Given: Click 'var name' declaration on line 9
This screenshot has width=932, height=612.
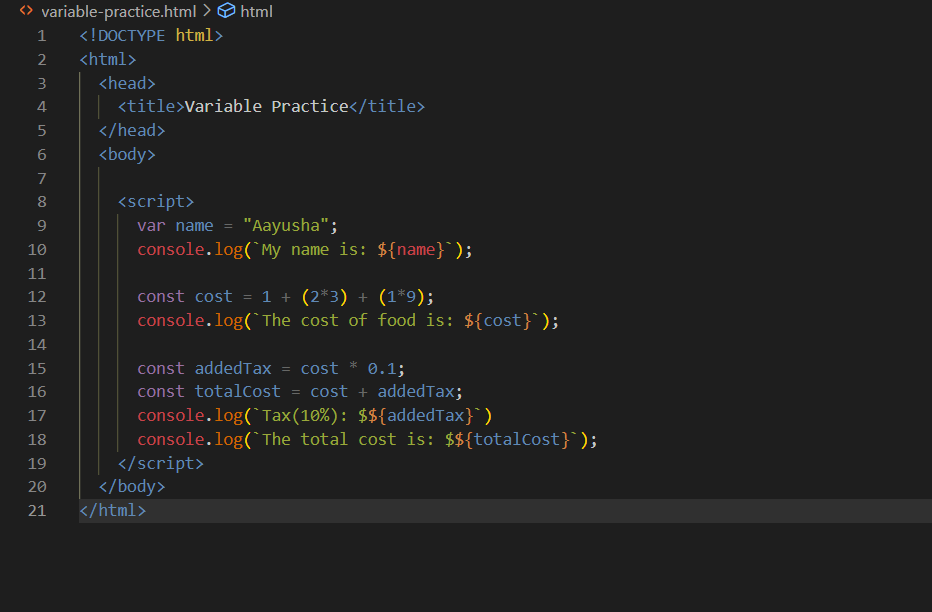Looking at the screenshot, I should pyautogui.click(x=175, y=226).
